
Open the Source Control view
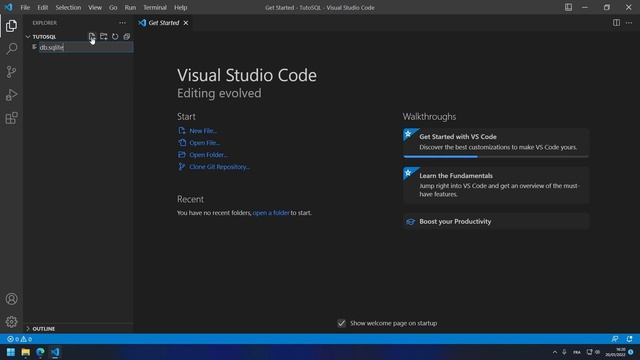pyautogui.click(x=11, y=72)
